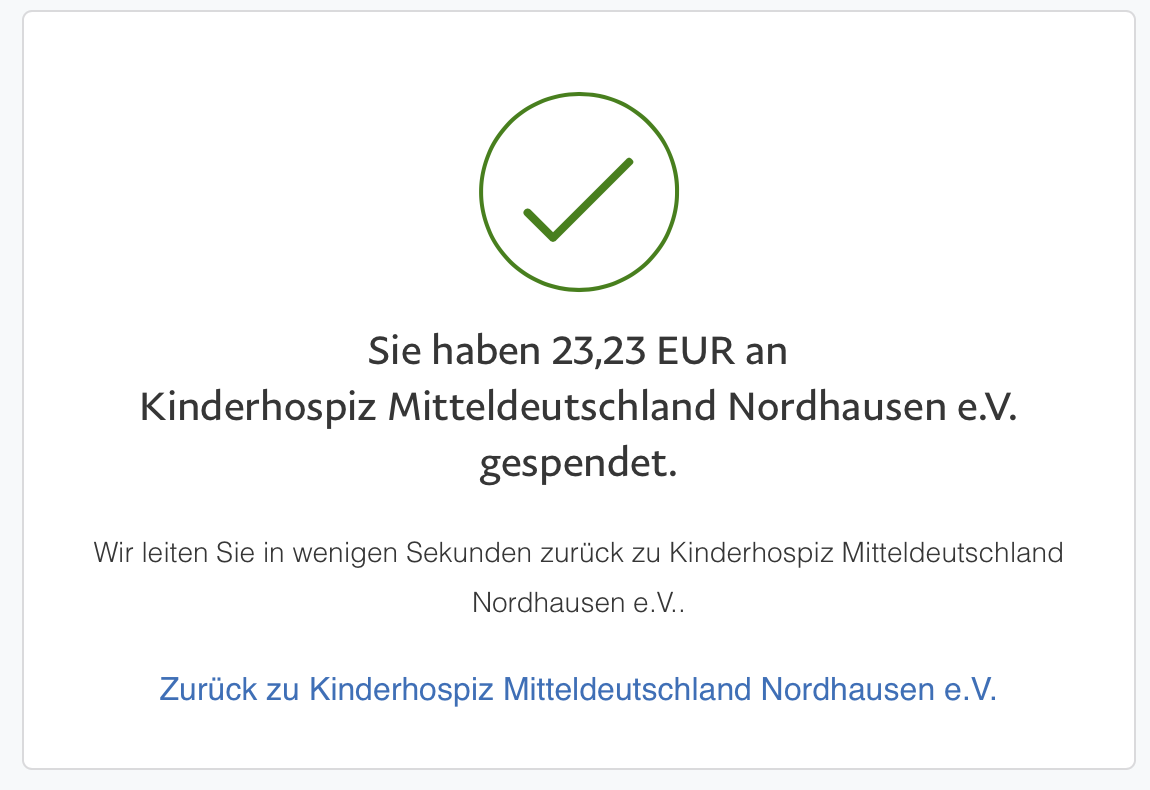
Task: Click the word "gespendet." in the heading
Action: [x=578, y=466]
